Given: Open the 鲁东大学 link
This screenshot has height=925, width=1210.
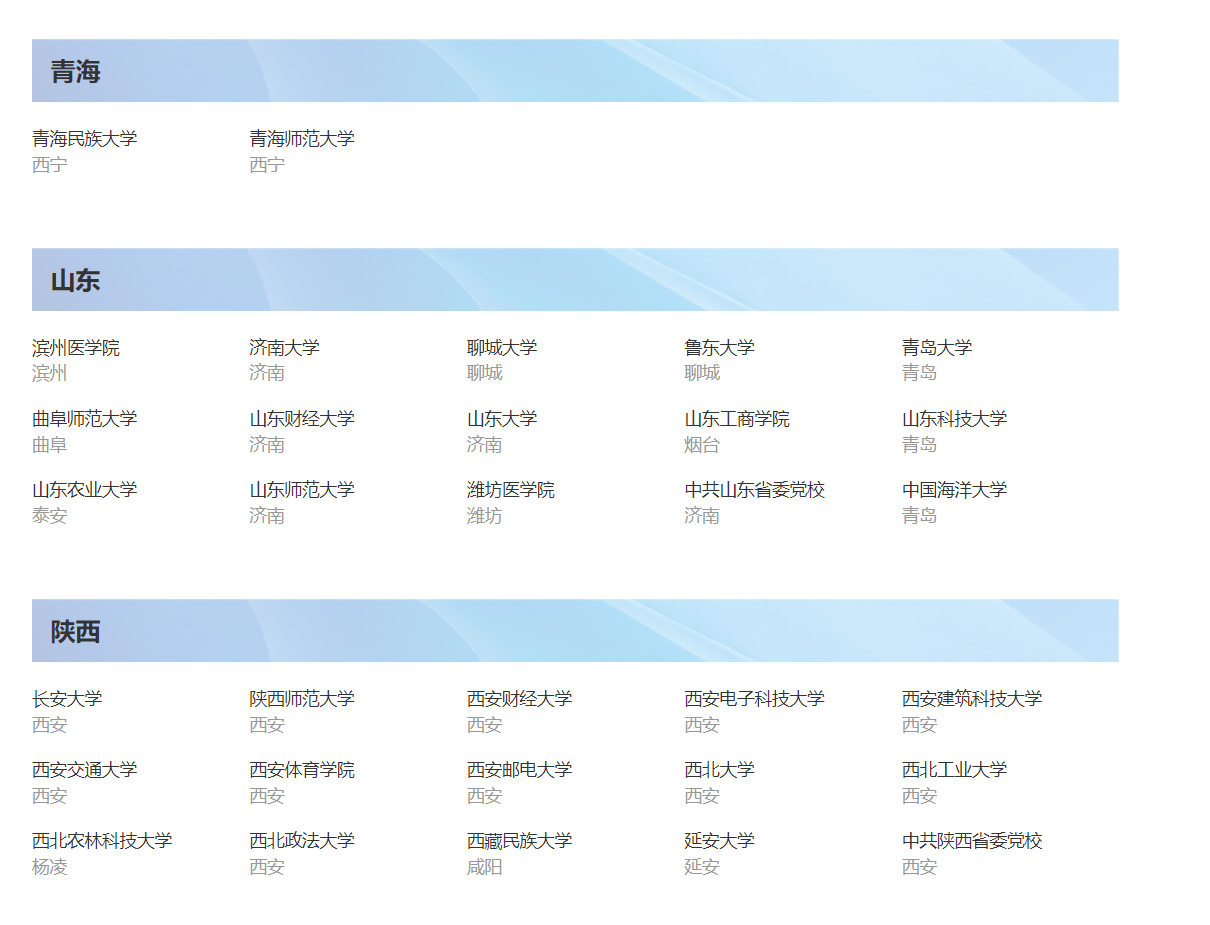Looking at the screenshot, I should click(x=718, y=347).
